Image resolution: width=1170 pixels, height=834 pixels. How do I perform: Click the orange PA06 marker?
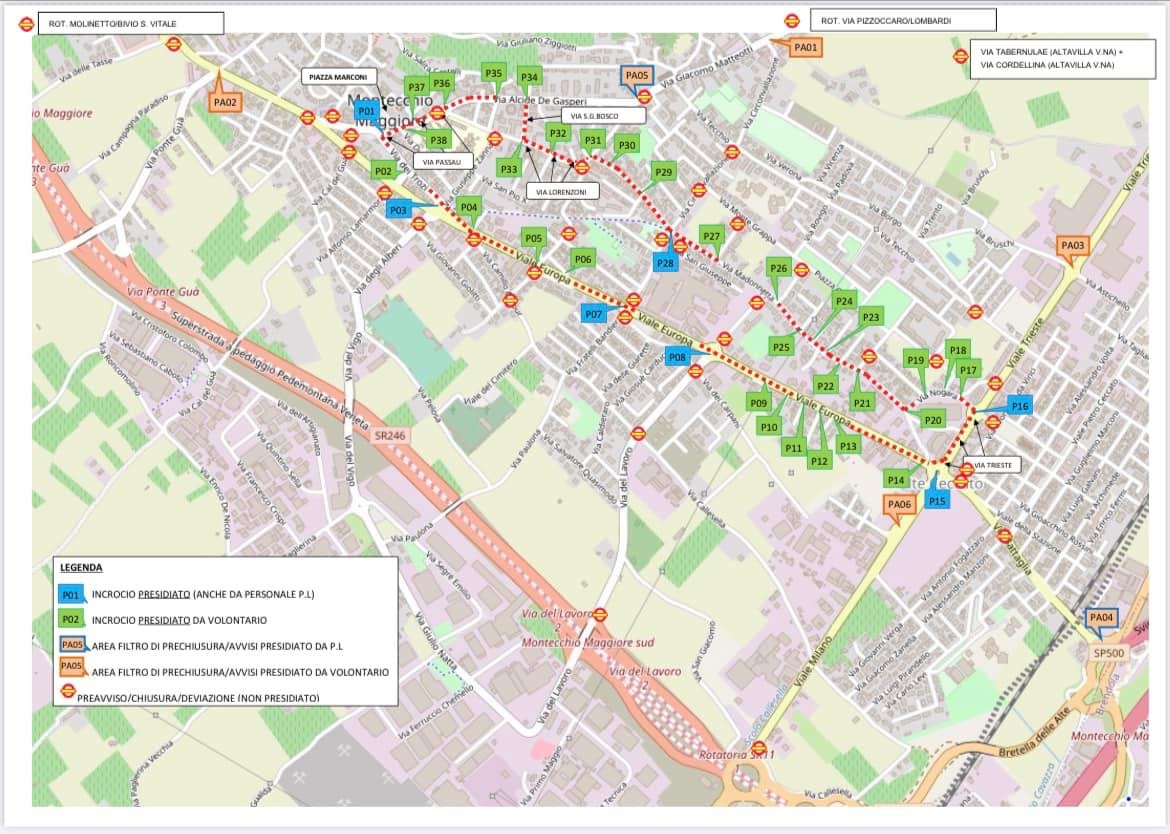point(900,504)
